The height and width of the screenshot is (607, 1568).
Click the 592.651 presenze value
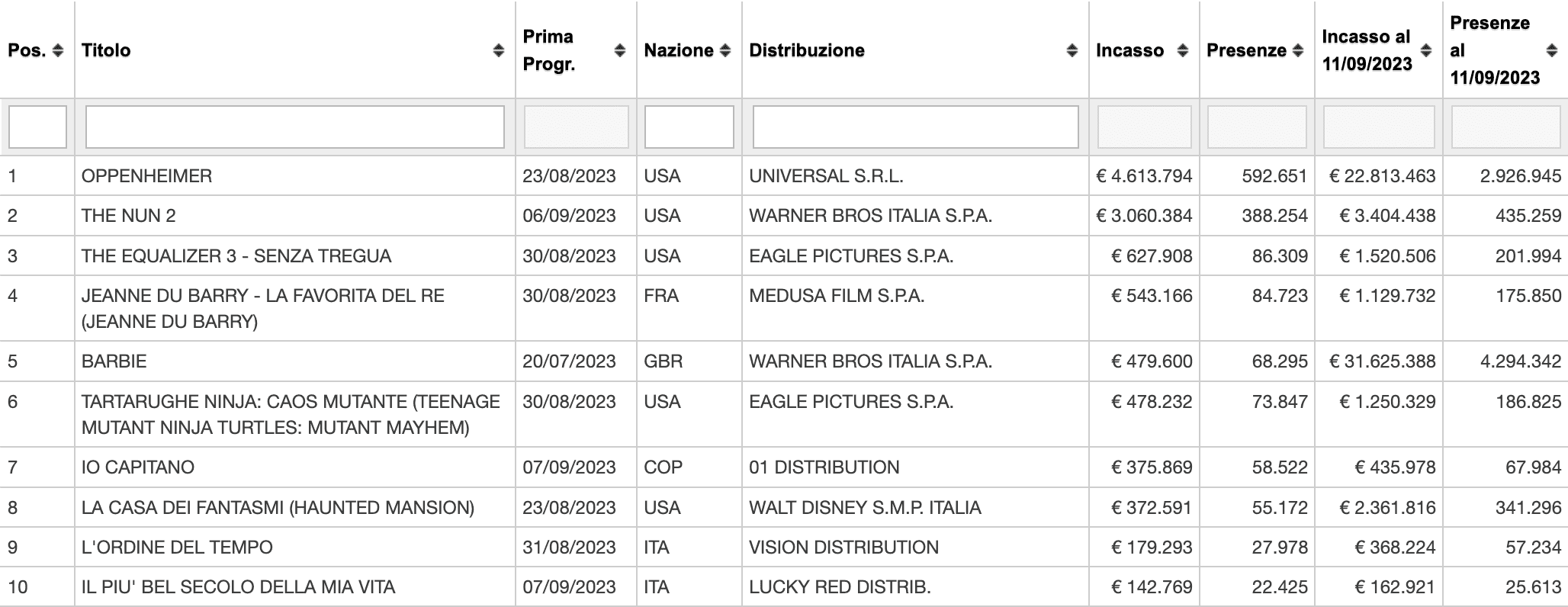click(1274, 176)
